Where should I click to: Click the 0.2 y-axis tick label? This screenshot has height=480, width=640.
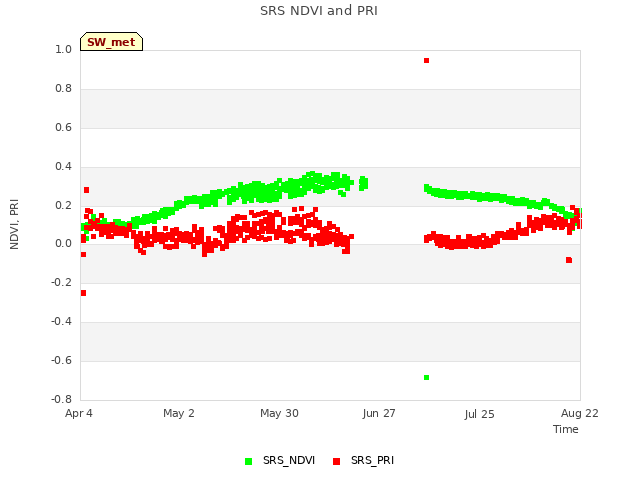click(63, 205)
